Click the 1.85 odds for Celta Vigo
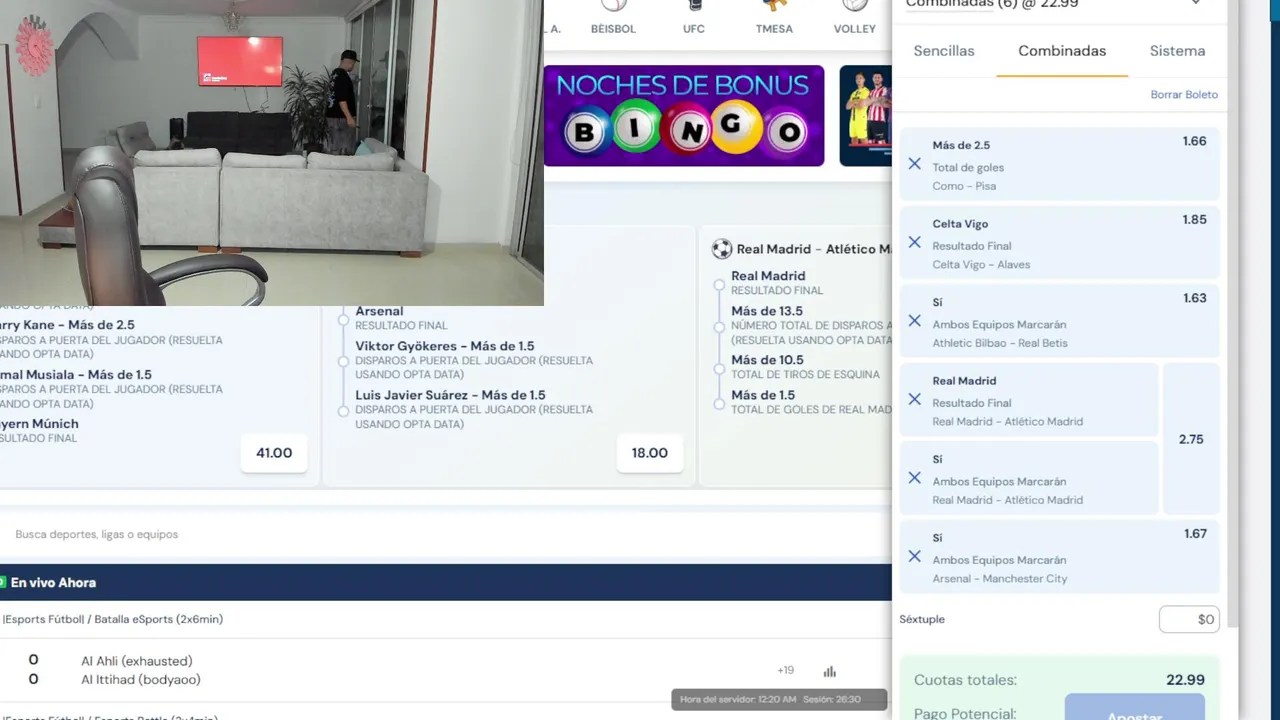The width and height of the screenshot is (1280, 720). [x=1194, y=220]
